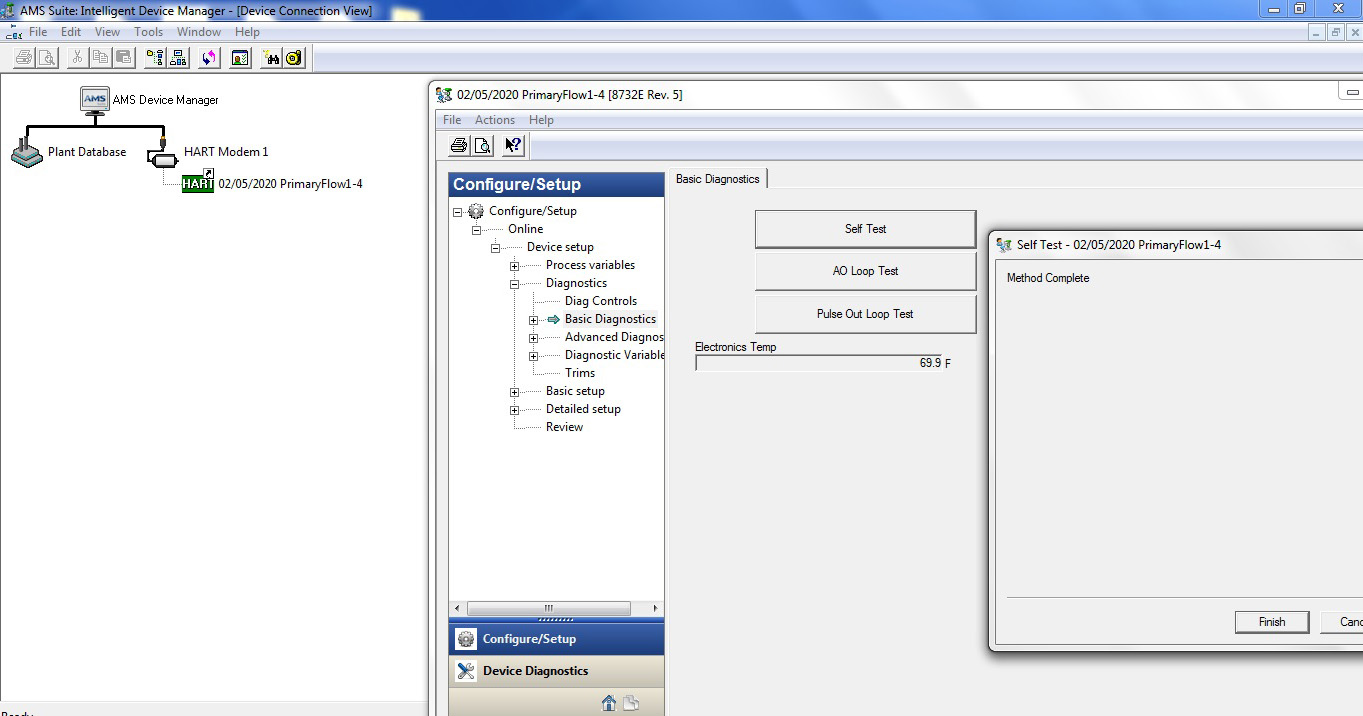Image resolution: width=1363 pixels, height=716 pixels.
Task: Click right arrow of tree horizontal scrollbar
Action: [656, 608]
